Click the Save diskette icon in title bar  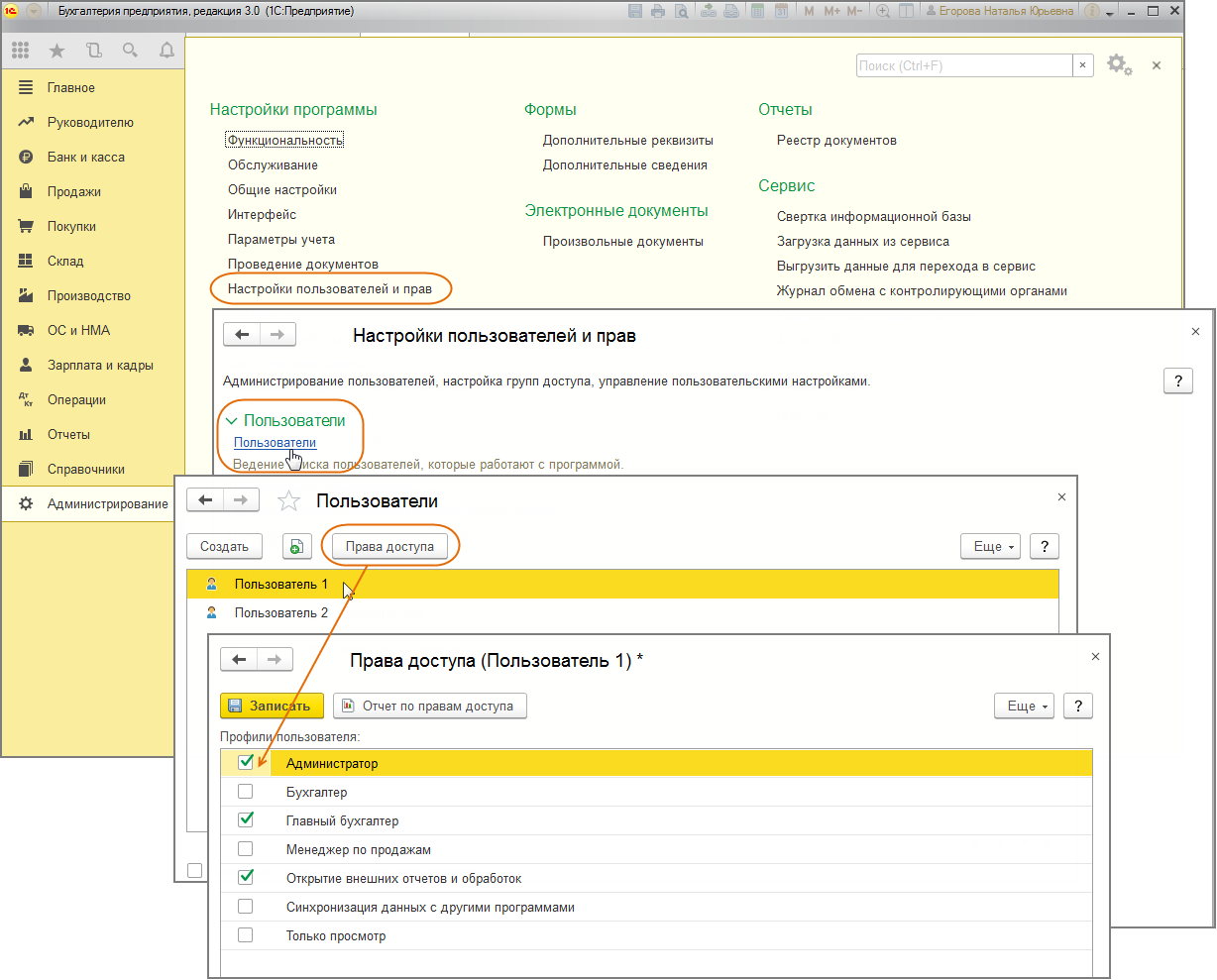[x=637, y=11]
